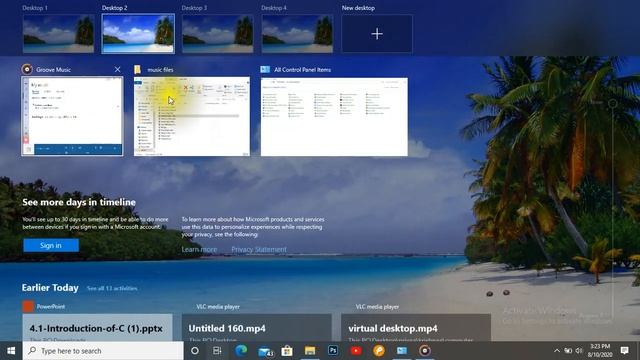Image resolution: width=640 pixels, height=360 pixels.
Task: Click the Control Panel icon beside its title
Action: point(265,70)
